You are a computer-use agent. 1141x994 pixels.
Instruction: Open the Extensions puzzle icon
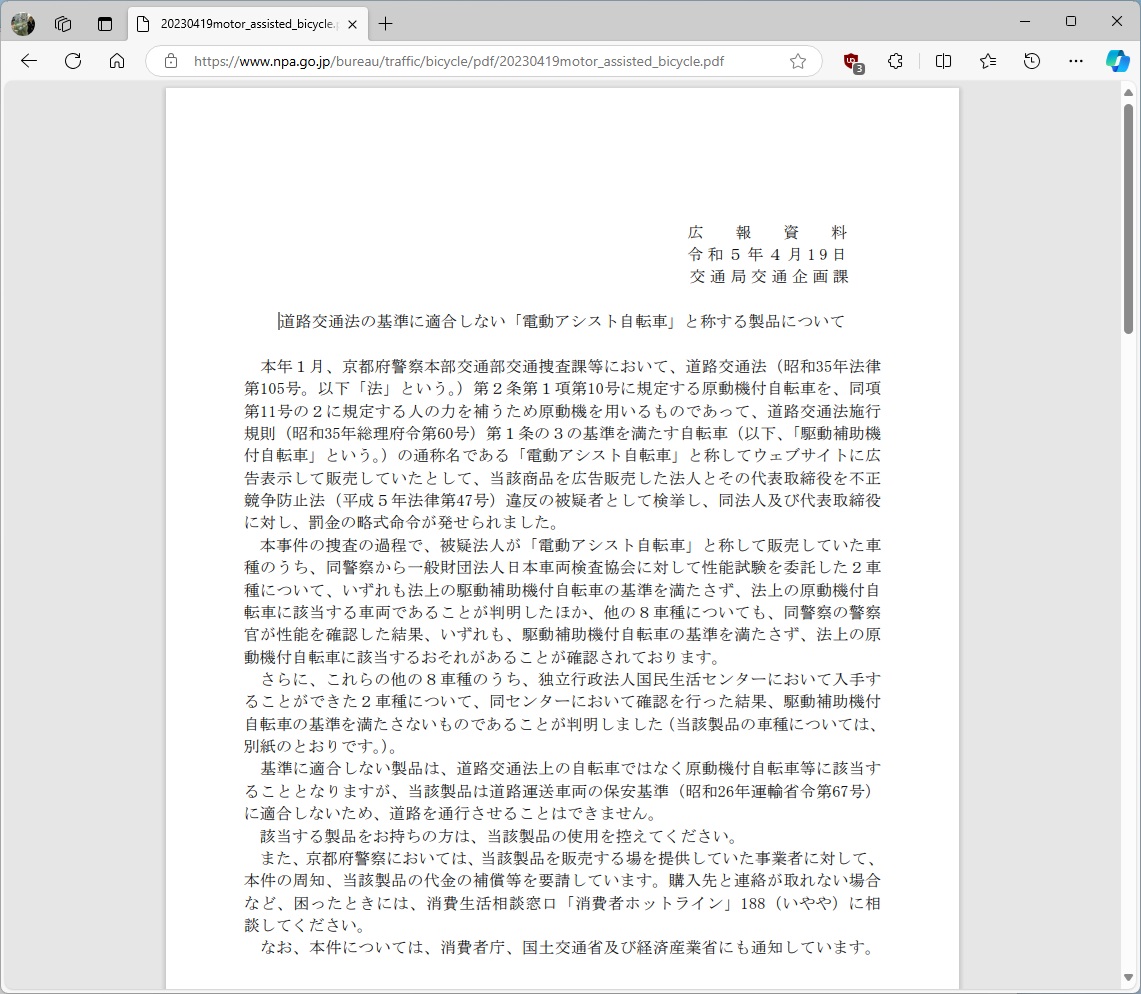[896, 61]
